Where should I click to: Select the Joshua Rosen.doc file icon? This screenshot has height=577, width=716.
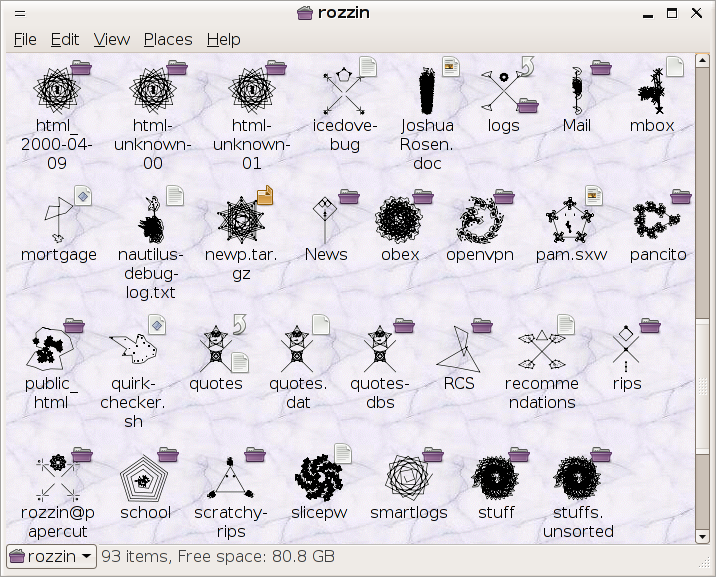click(x=427, y=91)
